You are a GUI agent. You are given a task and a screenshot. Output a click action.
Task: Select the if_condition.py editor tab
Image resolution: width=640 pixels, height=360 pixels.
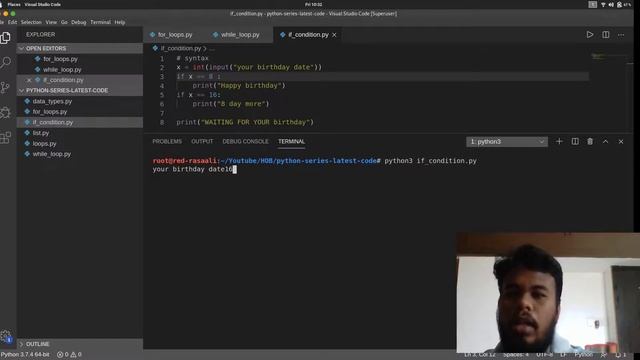tap(308, 35)
